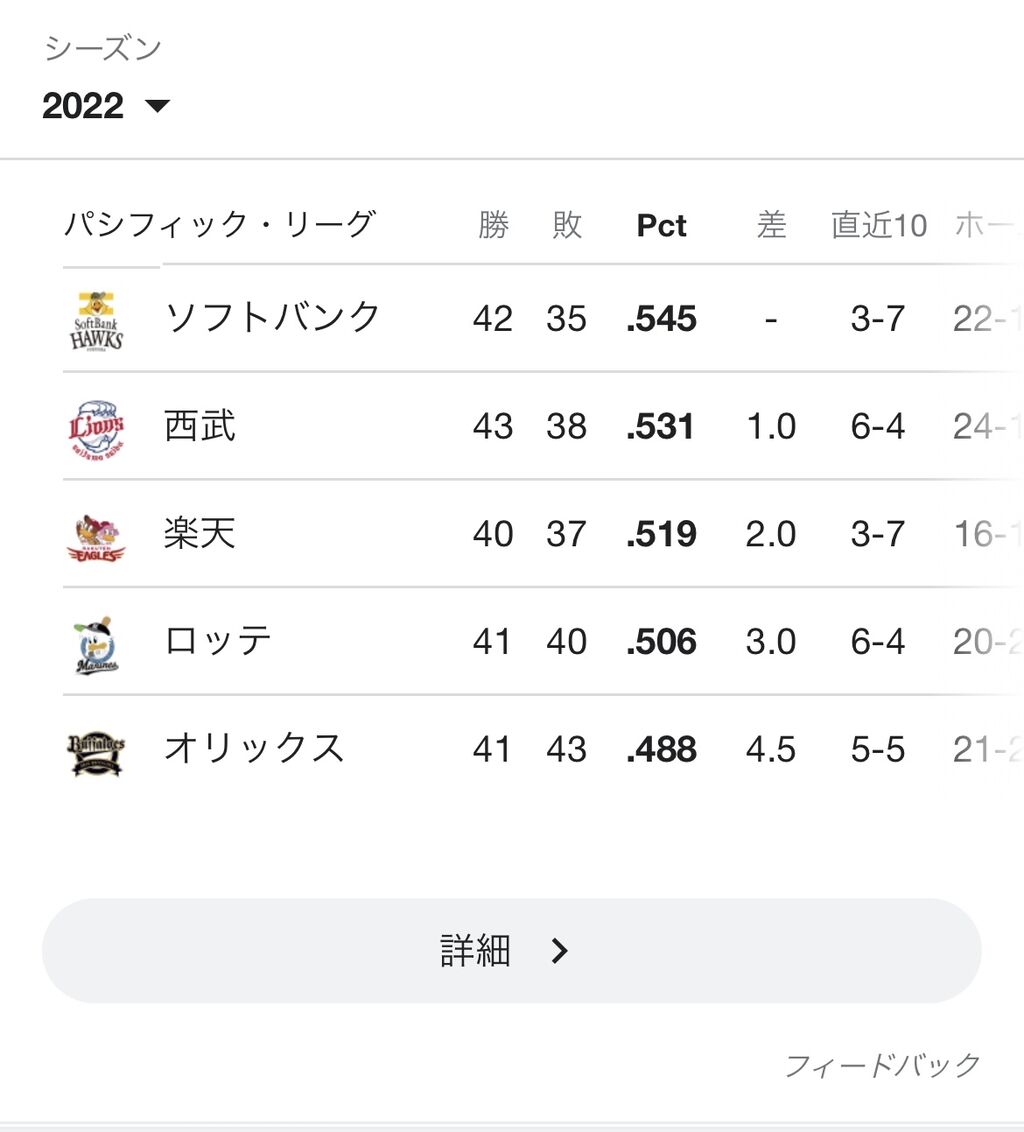Click the SoftBank Hawks team logo
This screenshot has height=1132, width=1024.
click(96, 320)
